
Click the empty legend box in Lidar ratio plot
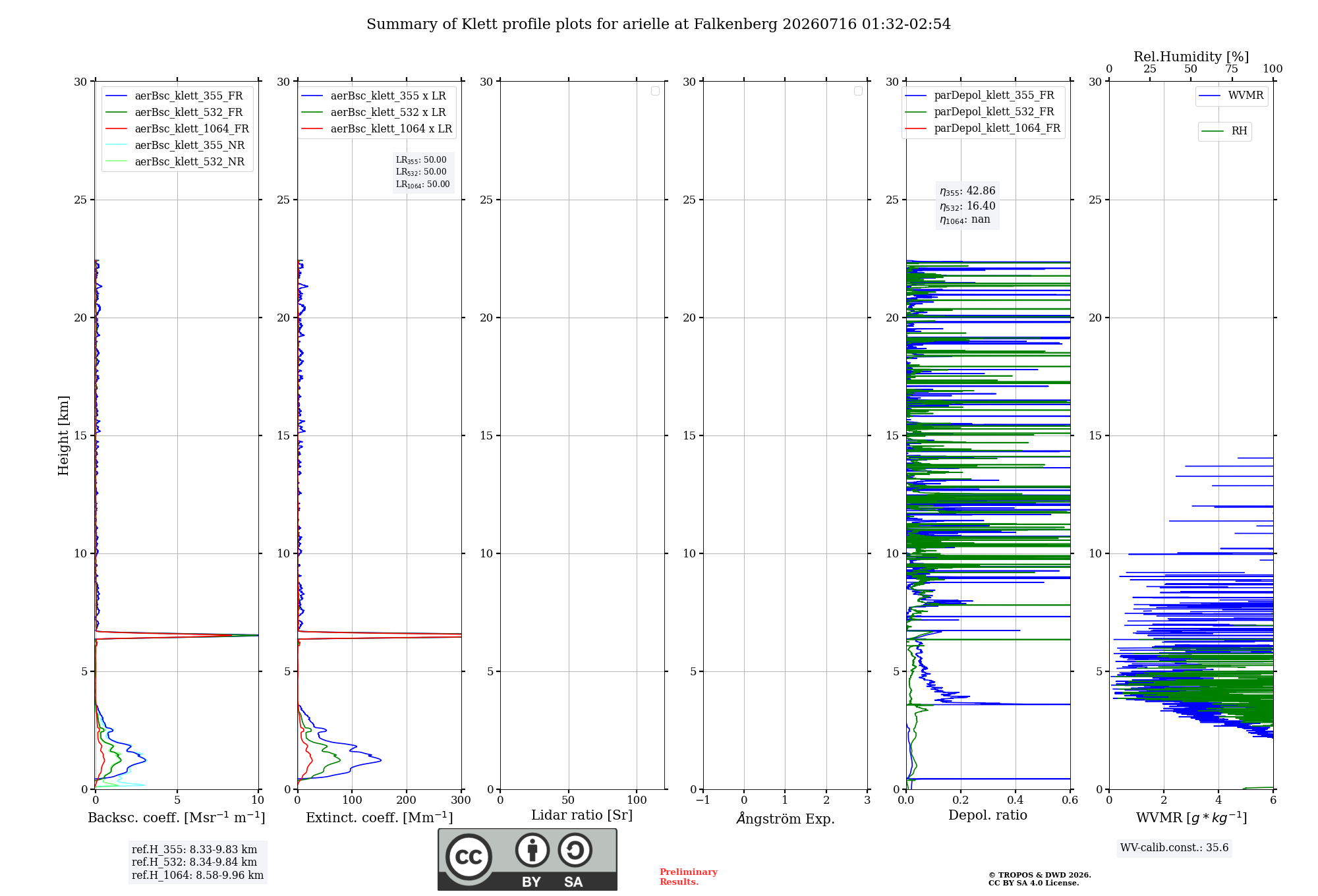pos(655,91)
